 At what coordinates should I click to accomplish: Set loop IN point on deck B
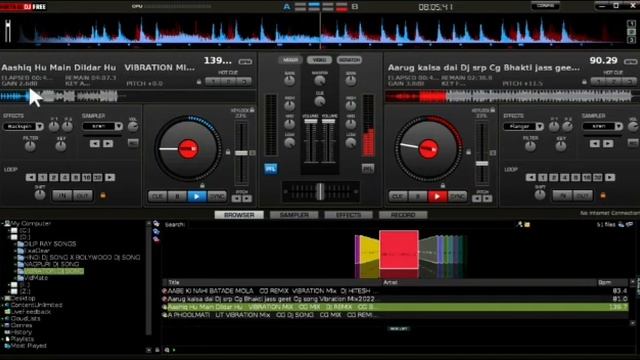tap(562, 196)
